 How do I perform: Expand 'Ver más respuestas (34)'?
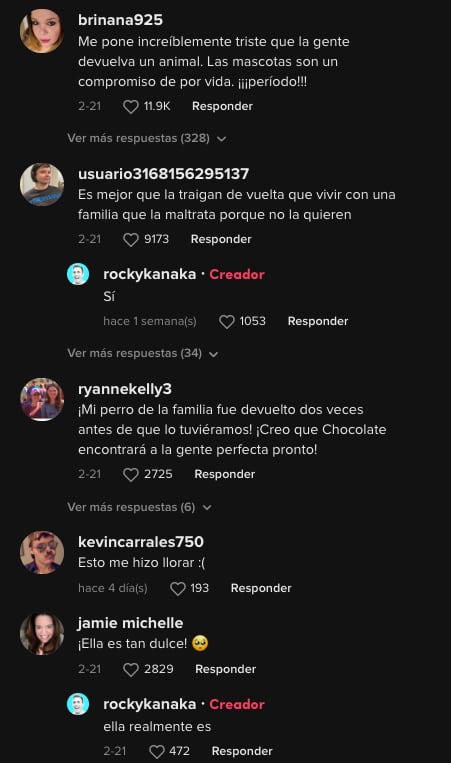coord(143,353)
